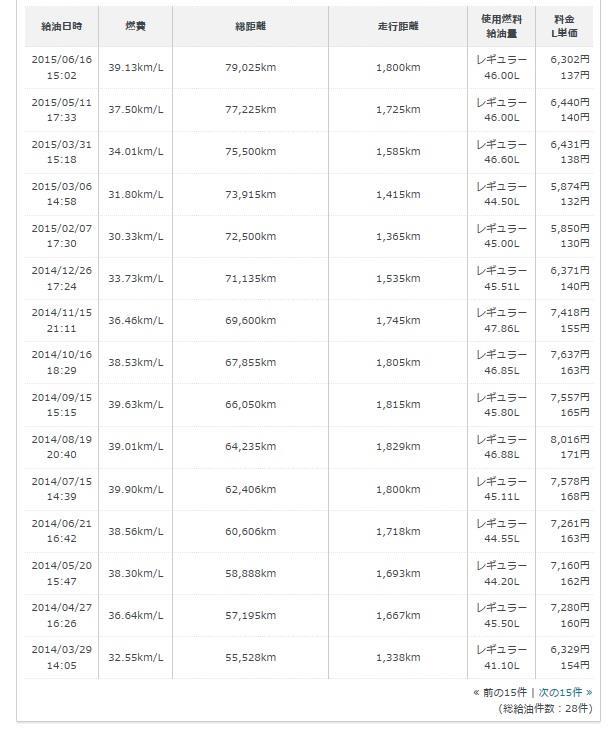The image size is (615, 735).
Task: Click the 55,528km total distance cell
Action: [250, 657]
